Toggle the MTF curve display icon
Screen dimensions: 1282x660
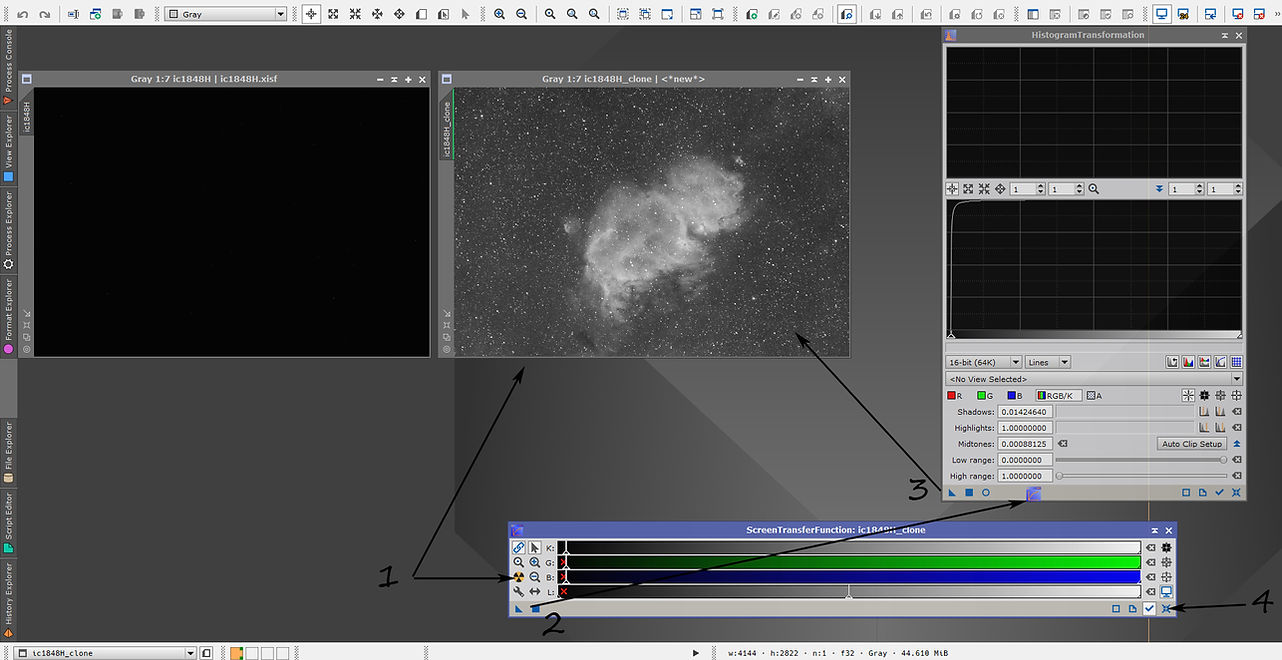pyautogui.click(x=1221, y=362)
